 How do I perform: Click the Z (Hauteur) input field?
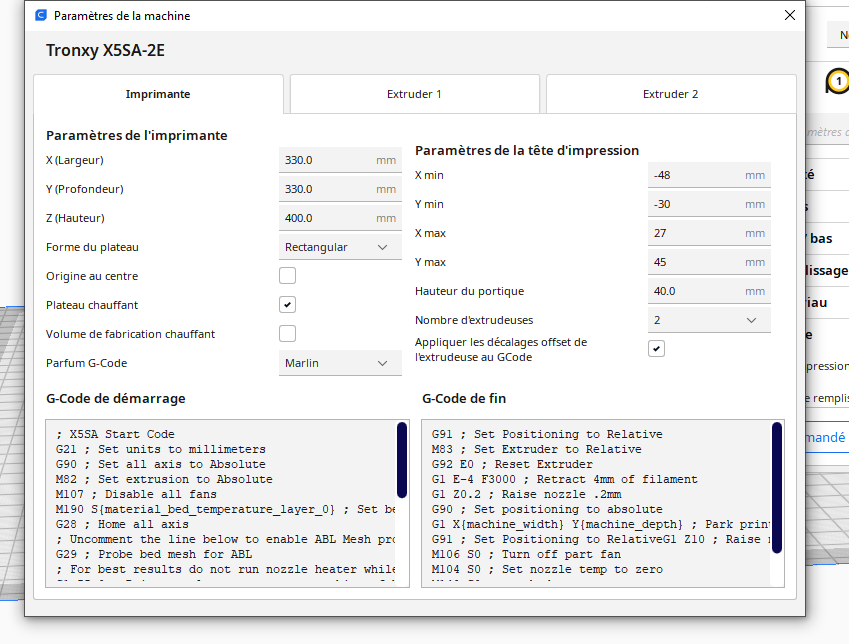tap(340, 218)
